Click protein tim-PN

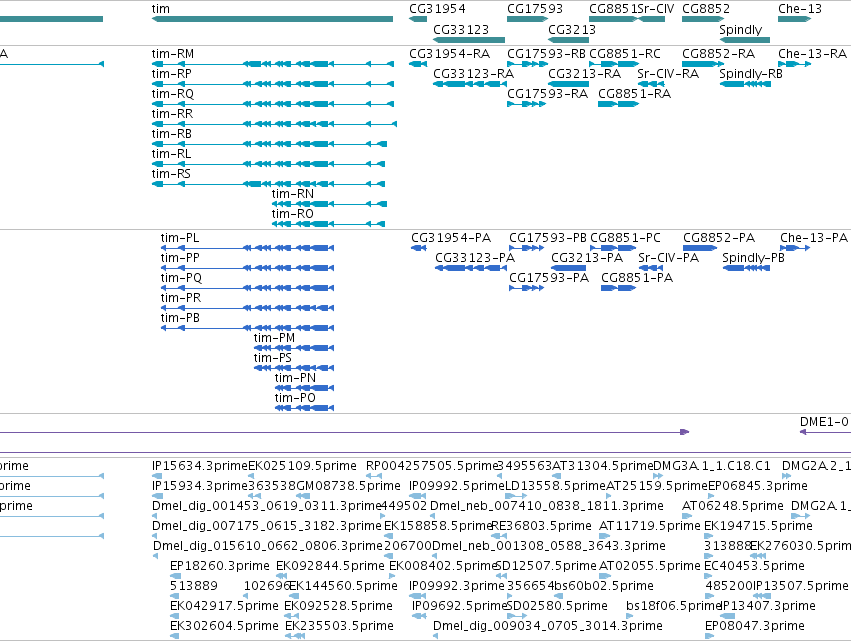(x=304, y=388)
